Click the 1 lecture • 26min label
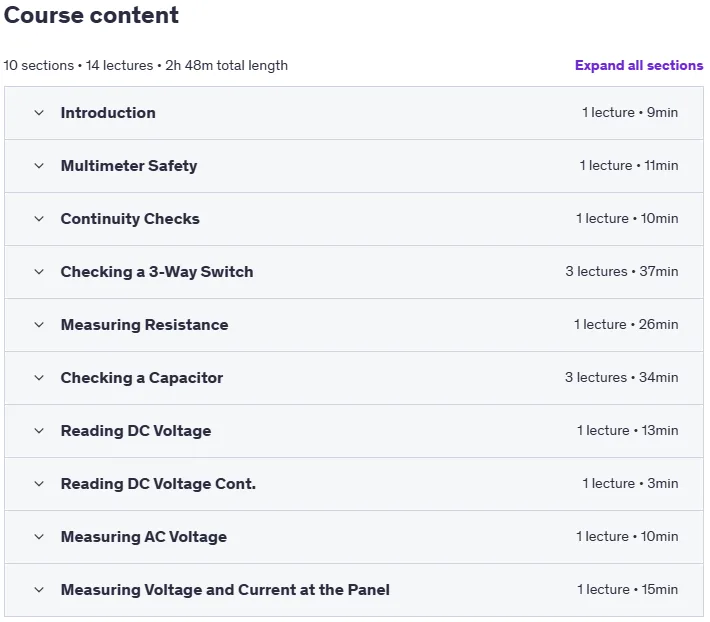 pos(626,324)
